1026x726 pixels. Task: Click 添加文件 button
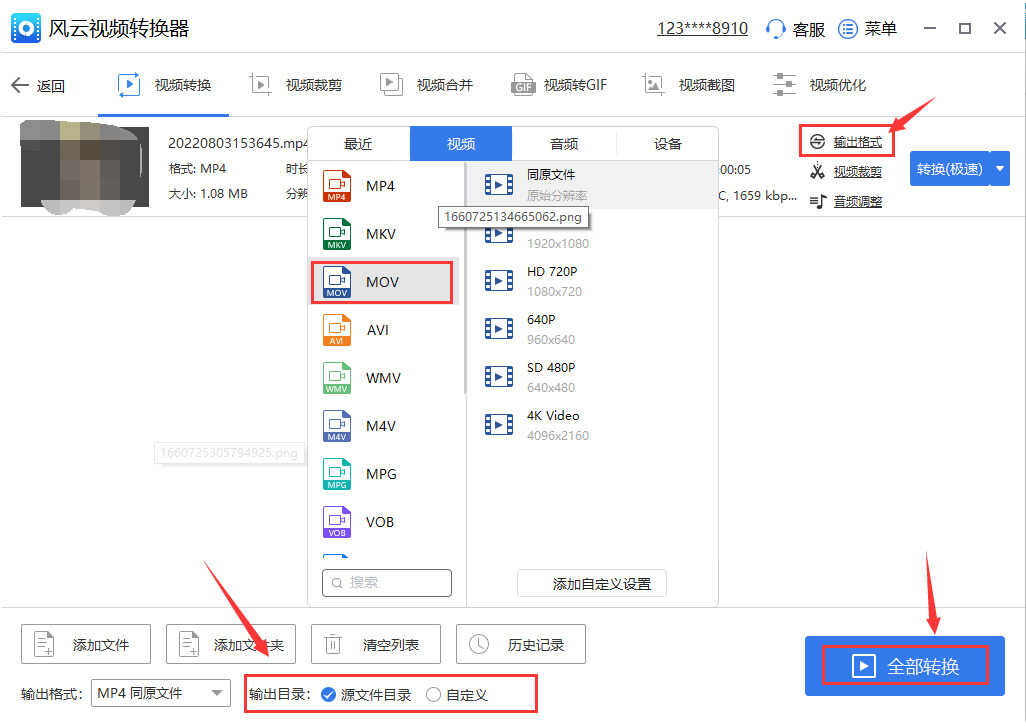(86, 644)
